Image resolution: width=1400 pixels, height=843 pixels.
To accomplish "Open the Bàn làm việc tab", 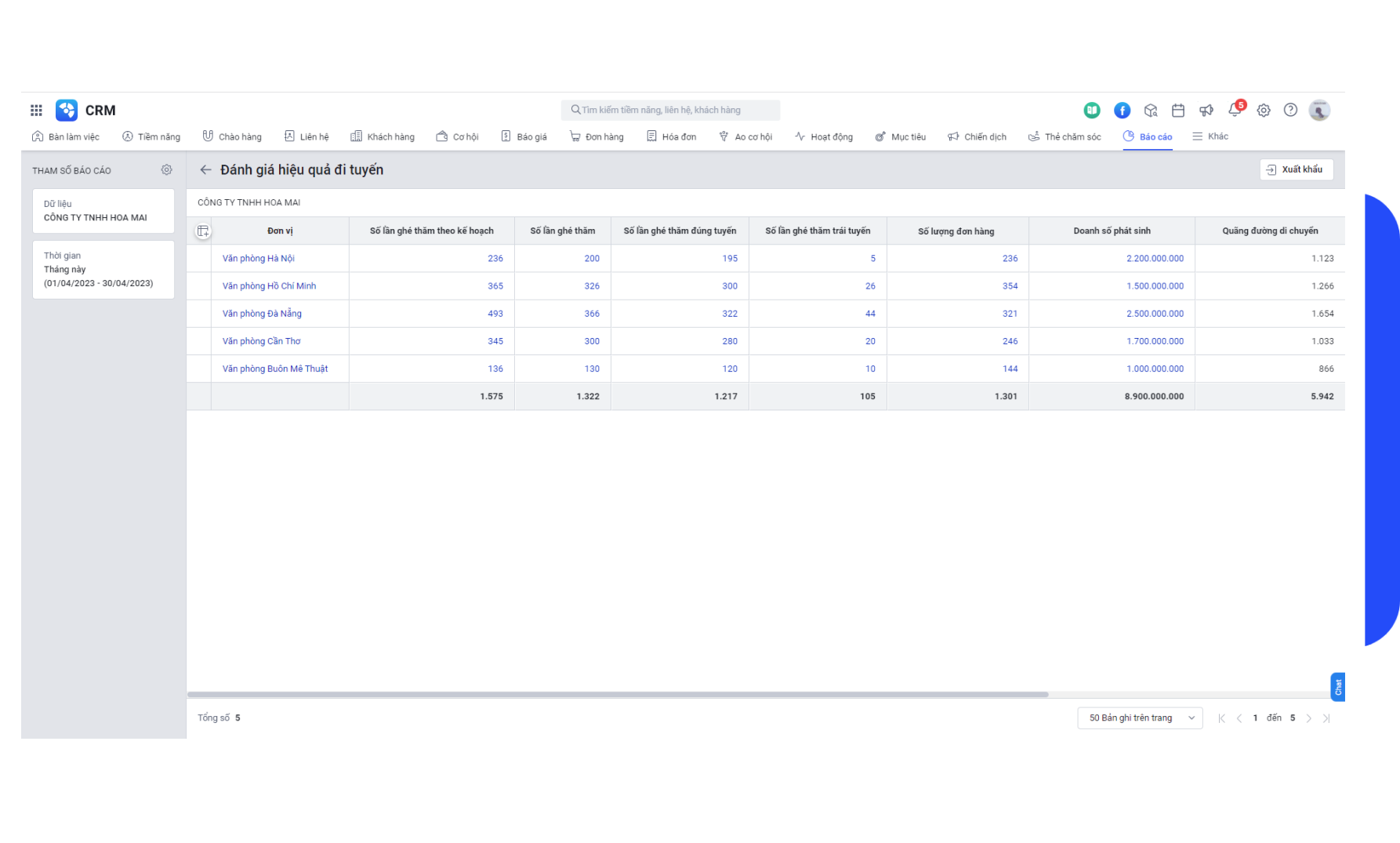I will [x=66, y=136].
